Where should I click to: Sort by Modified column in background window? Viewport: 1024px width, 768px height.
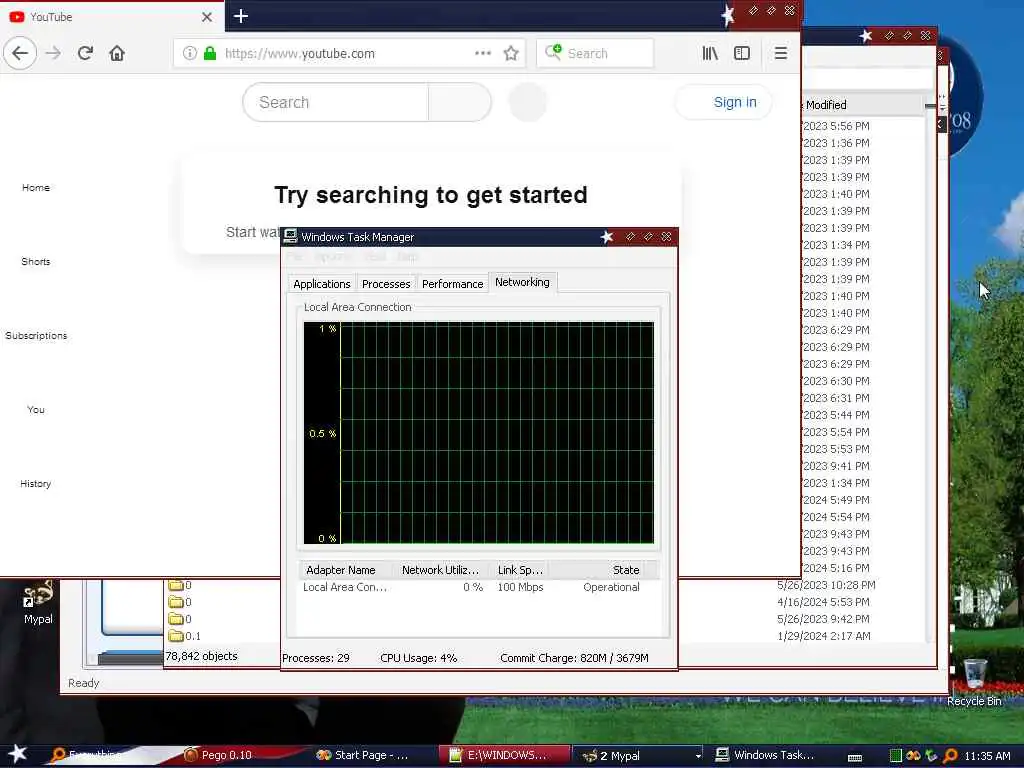[862, 104]
